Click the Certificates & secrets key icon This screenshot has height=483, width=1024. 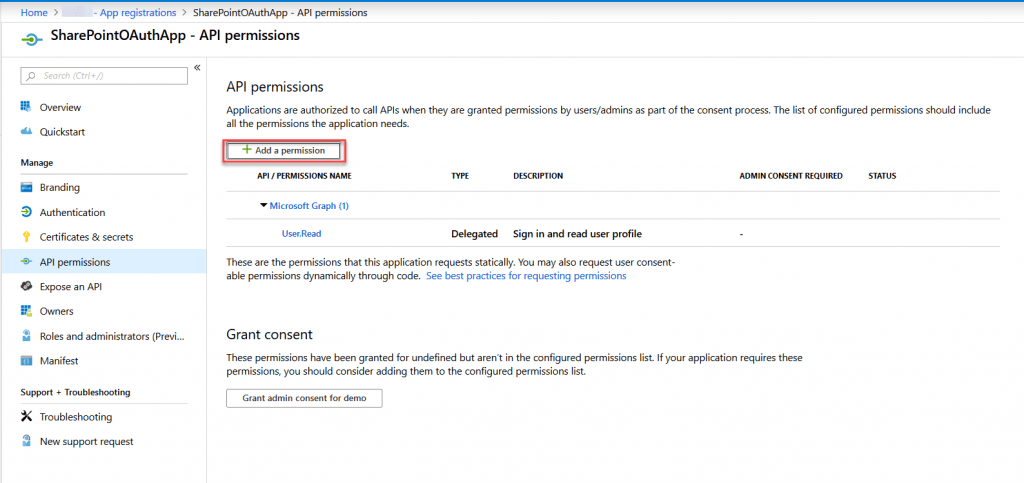click(x=26, y=237)
